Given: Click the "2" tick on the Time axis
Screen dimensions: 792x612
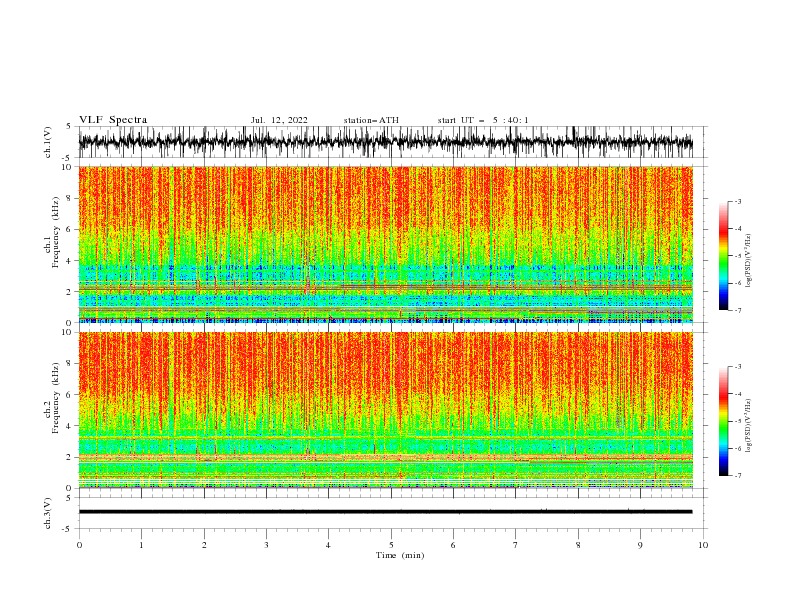Looking at the screenshot, I should (204, 545).
